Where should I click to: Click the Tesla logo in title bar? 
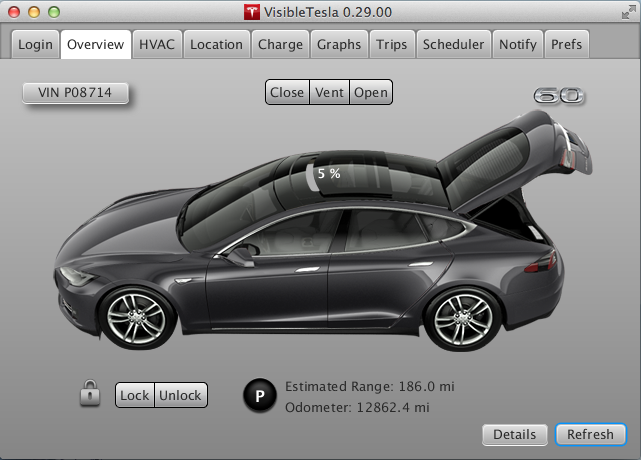pyautogui.click(x=252, y=12)
